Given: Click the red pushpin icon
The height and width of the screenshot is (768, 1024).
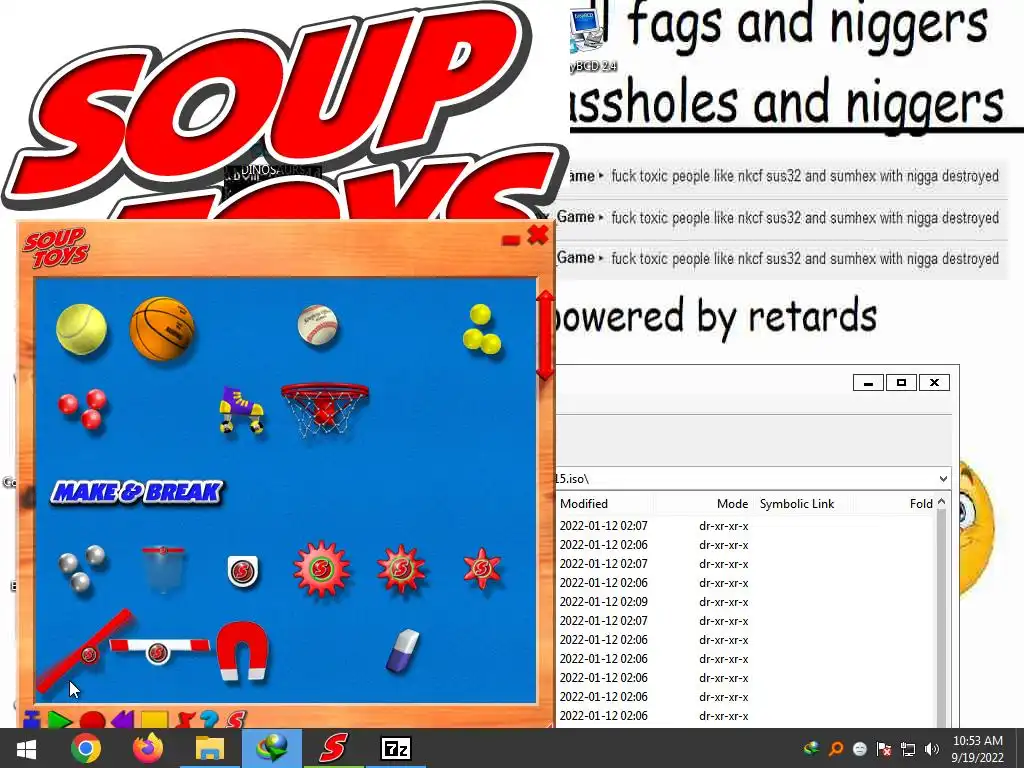Looking at the screenshot, I should point(185,720).
